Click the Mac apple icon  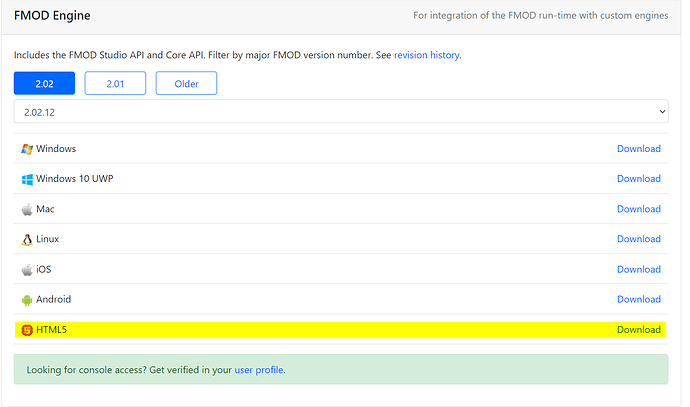click(x=27, y=209)
